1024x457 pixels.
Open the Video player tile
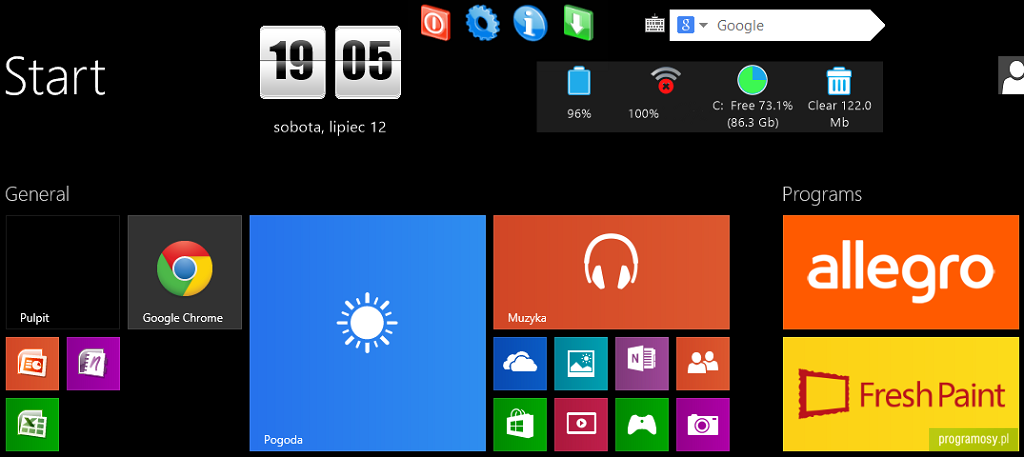581,424
